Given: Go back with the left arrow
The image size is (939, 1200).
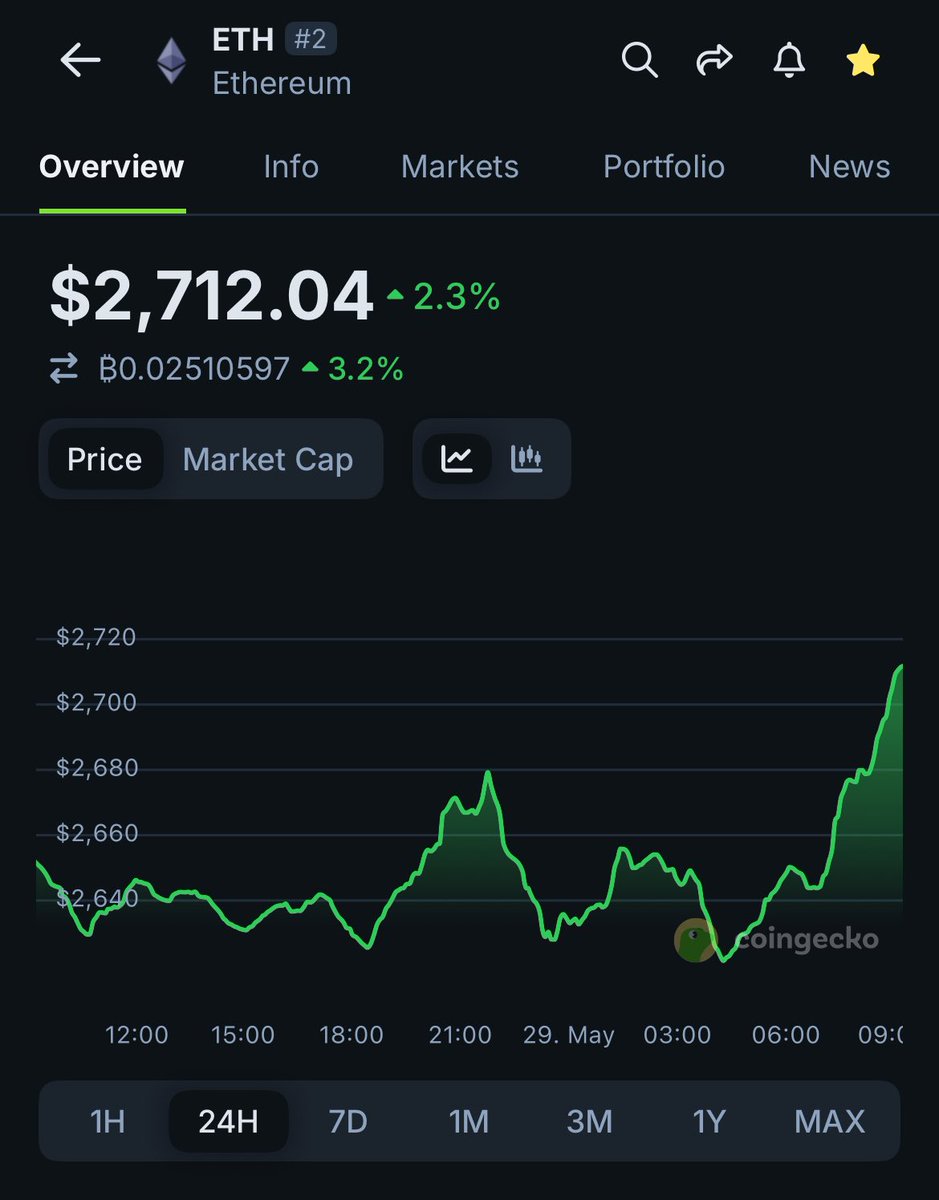Looking at the screenshot, I should coord(80,61).
